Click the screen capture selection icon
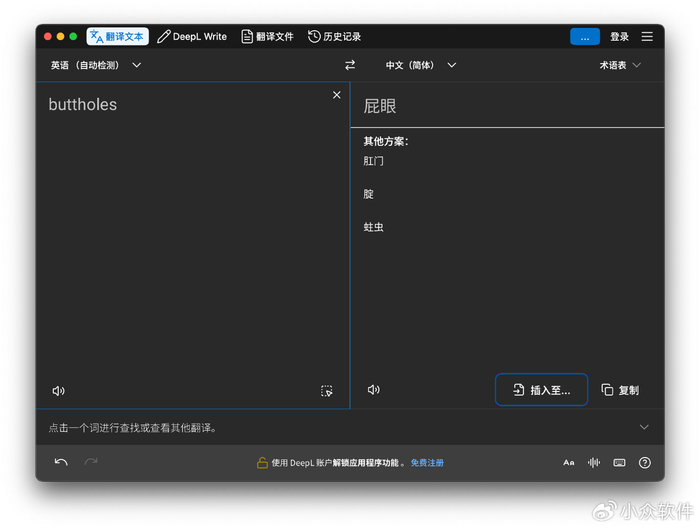 327,391
